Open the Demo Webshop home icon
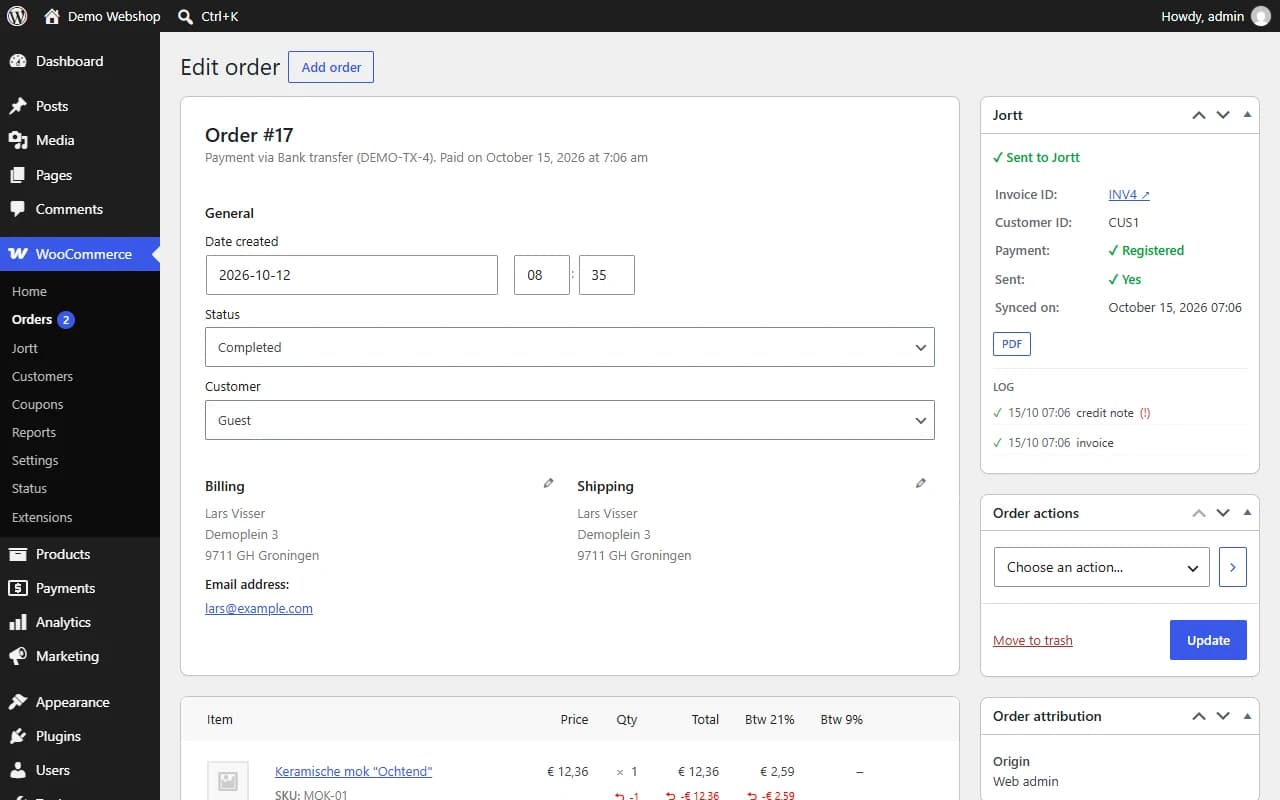 tap(52, 16)
